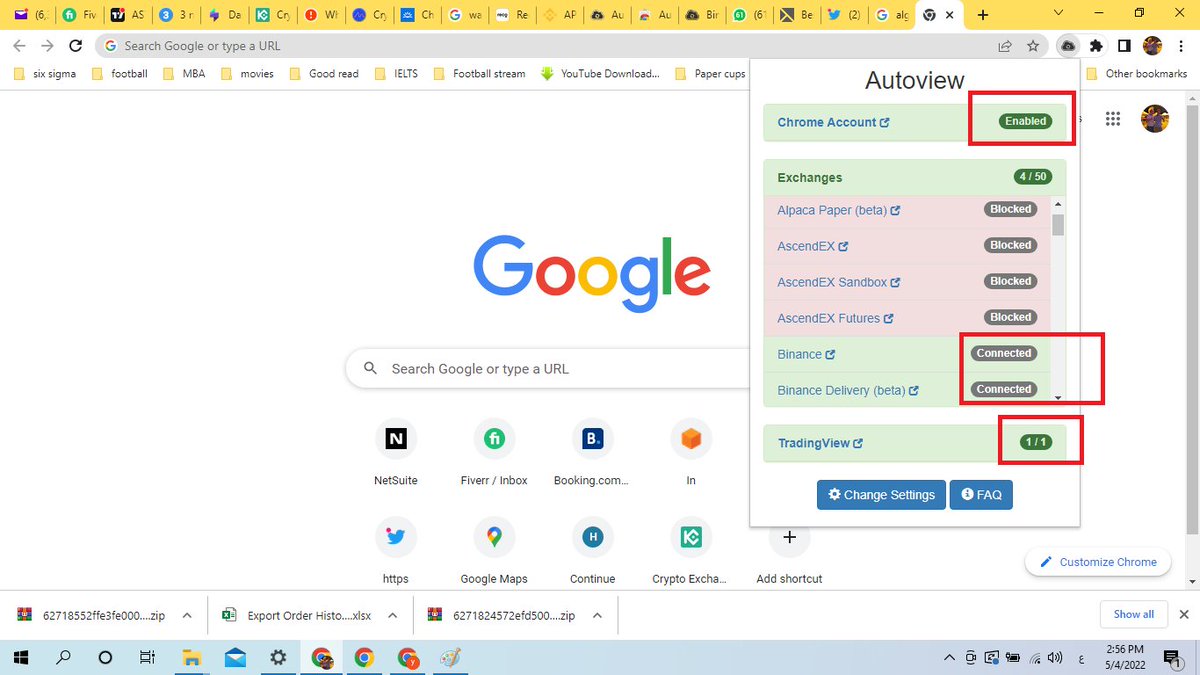Toggle the Chrome side panel icon
The image size is (1200, 675).
[x=1124, y=46]
